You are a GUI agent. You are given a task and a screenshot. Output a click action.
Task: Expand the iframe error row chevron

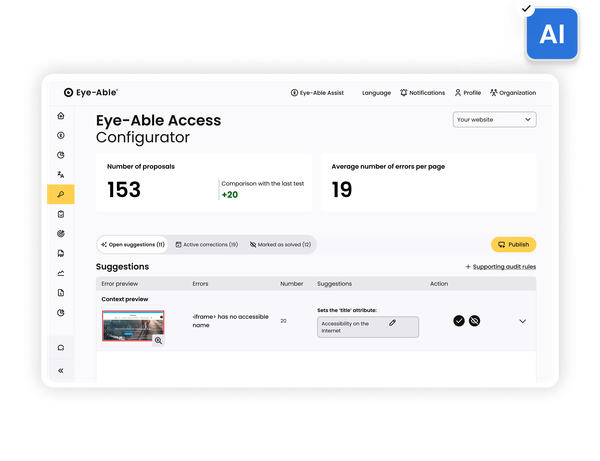522,321
